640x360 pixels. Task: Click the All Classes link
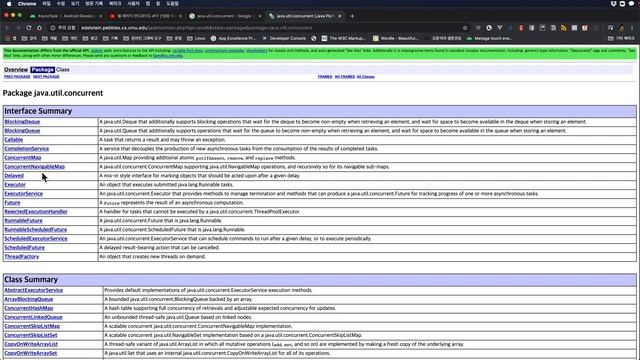pos(366,77)
